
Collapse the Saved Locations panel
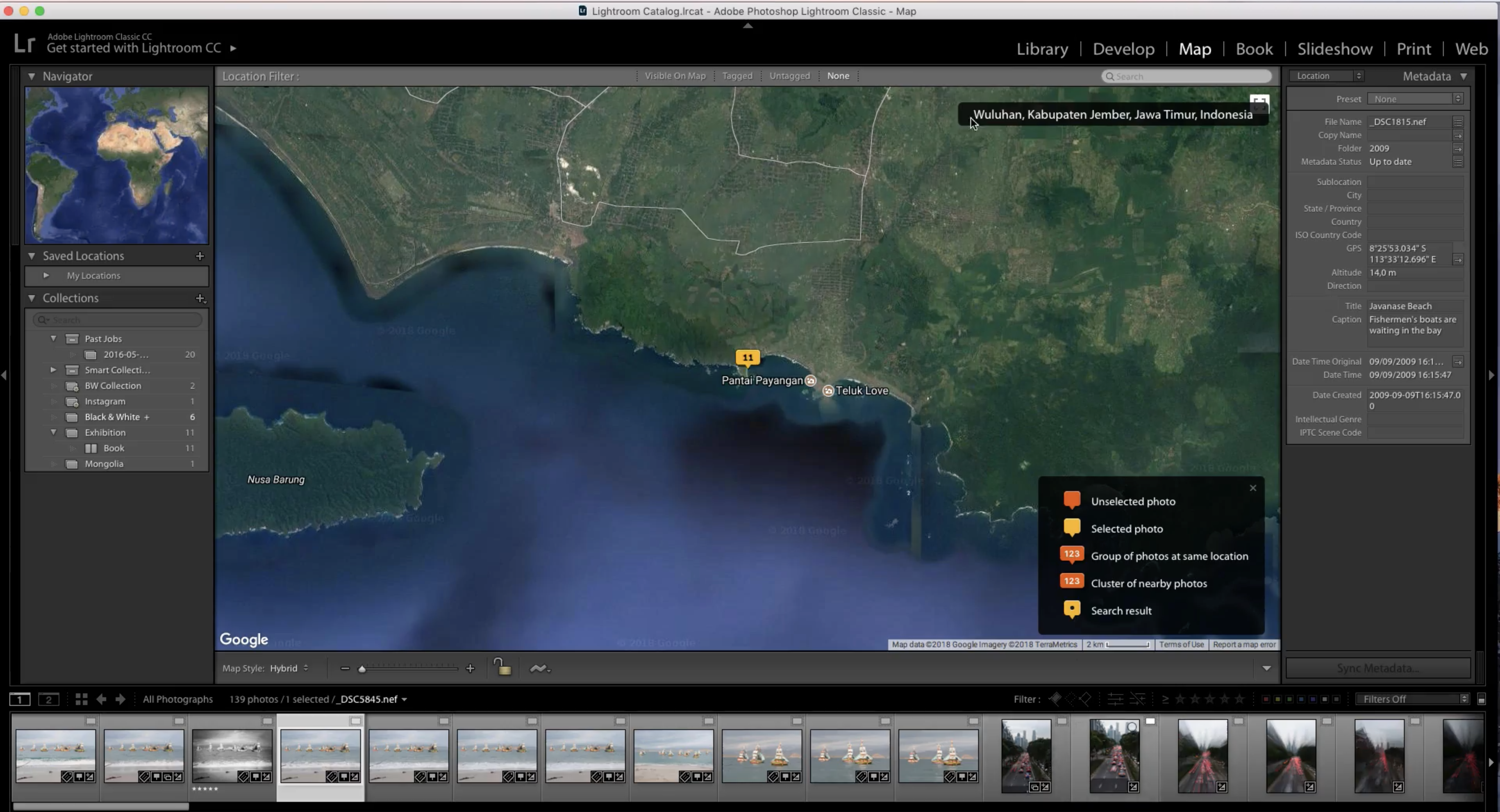point(31,256)
